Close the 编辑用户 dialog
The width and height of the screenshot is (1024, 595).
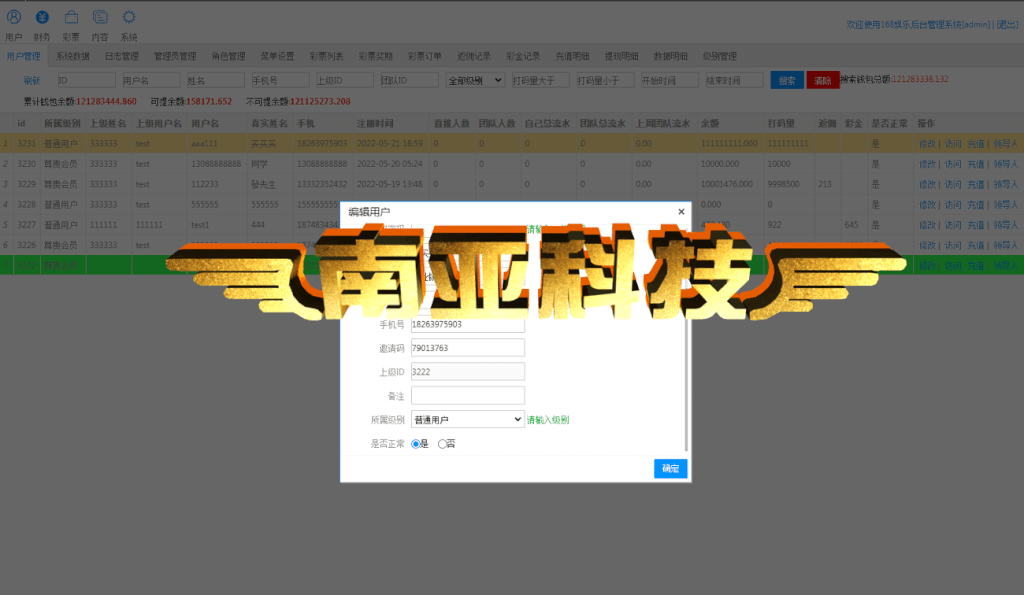[x=681, y=212]
